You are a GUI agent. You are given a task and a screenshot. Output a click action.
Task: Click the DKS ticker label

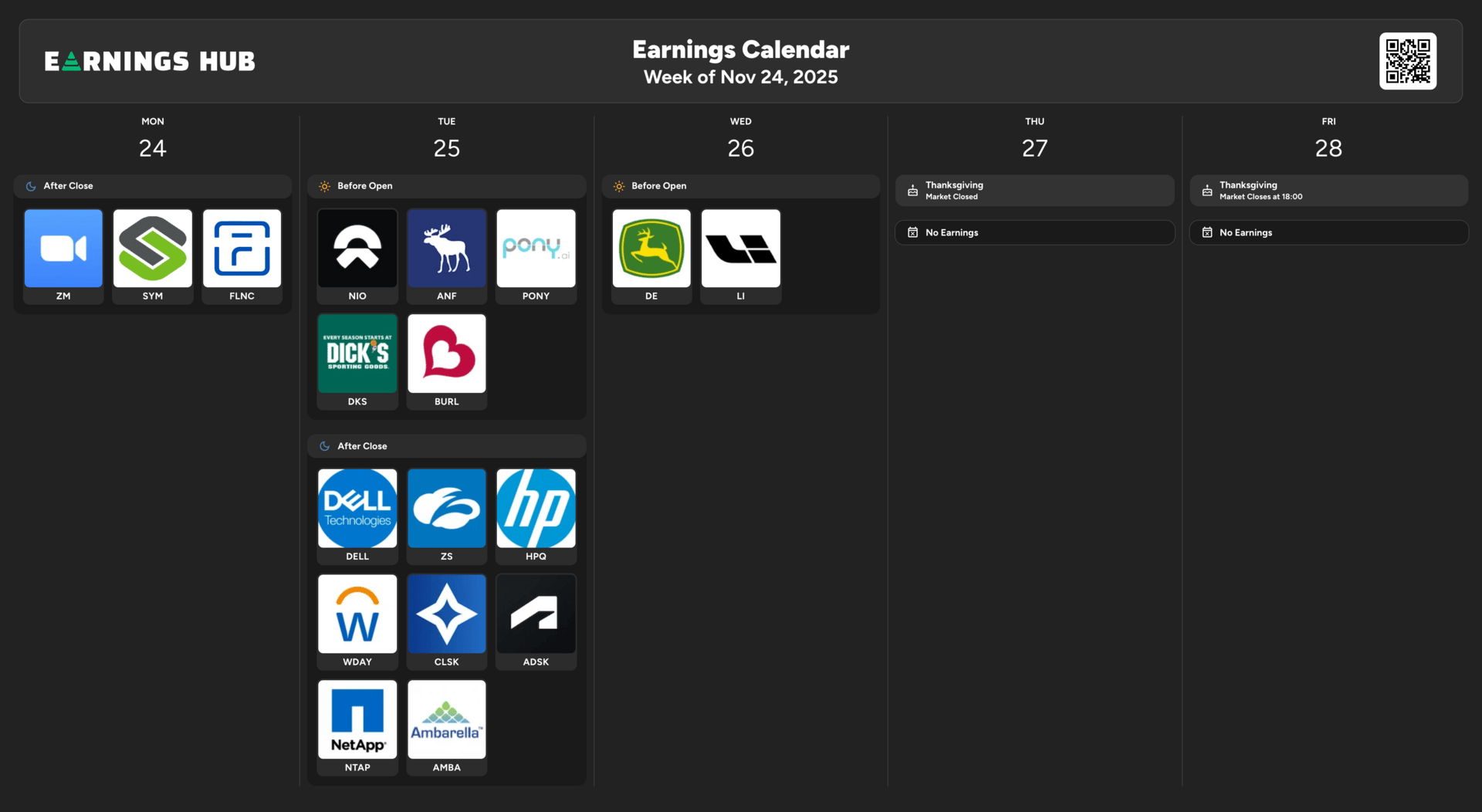pyautogui.click(x=357, y=402)
